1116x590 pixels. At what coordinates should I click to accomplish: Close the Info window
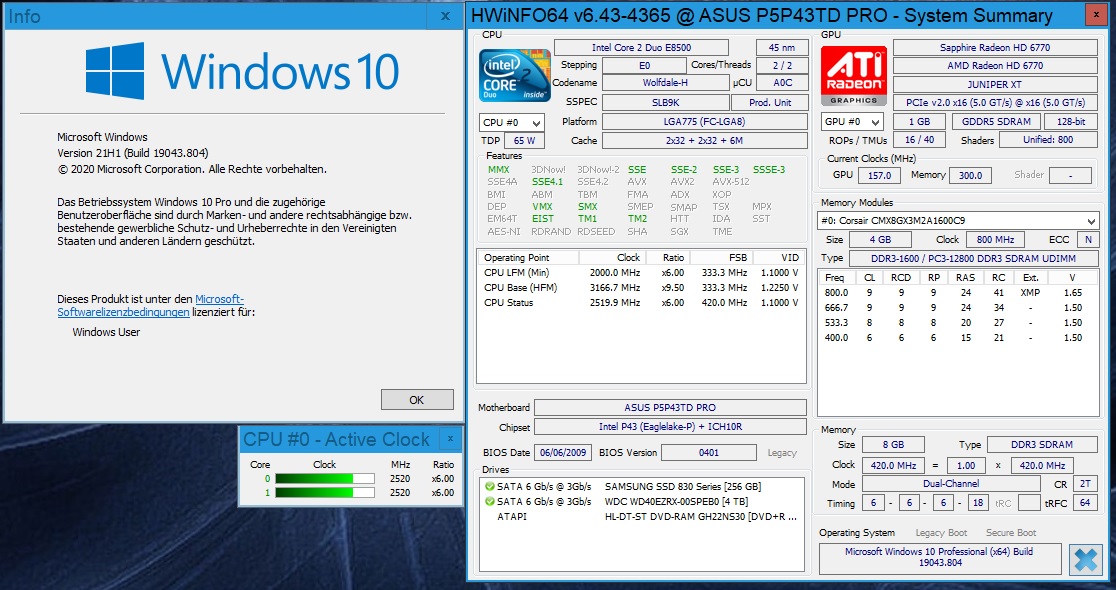click(x=446, y=16)
